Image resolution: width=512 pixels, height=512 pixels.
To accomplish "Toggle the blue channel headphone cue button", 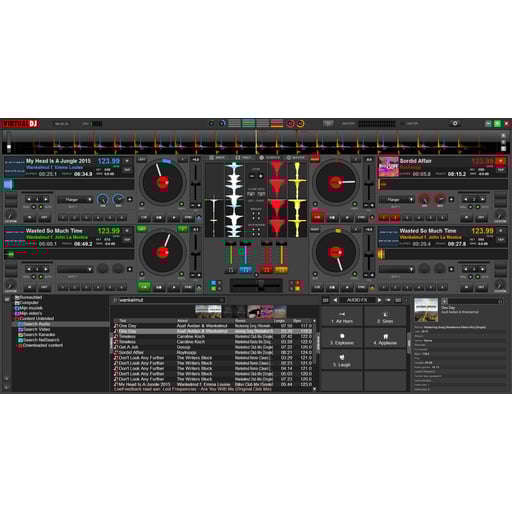I will click(x=246, y=270).
